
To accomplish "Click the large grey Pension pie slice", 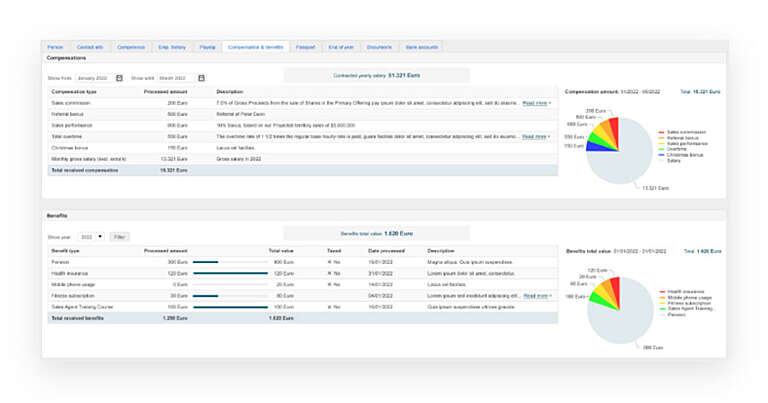I will [627, 318].
